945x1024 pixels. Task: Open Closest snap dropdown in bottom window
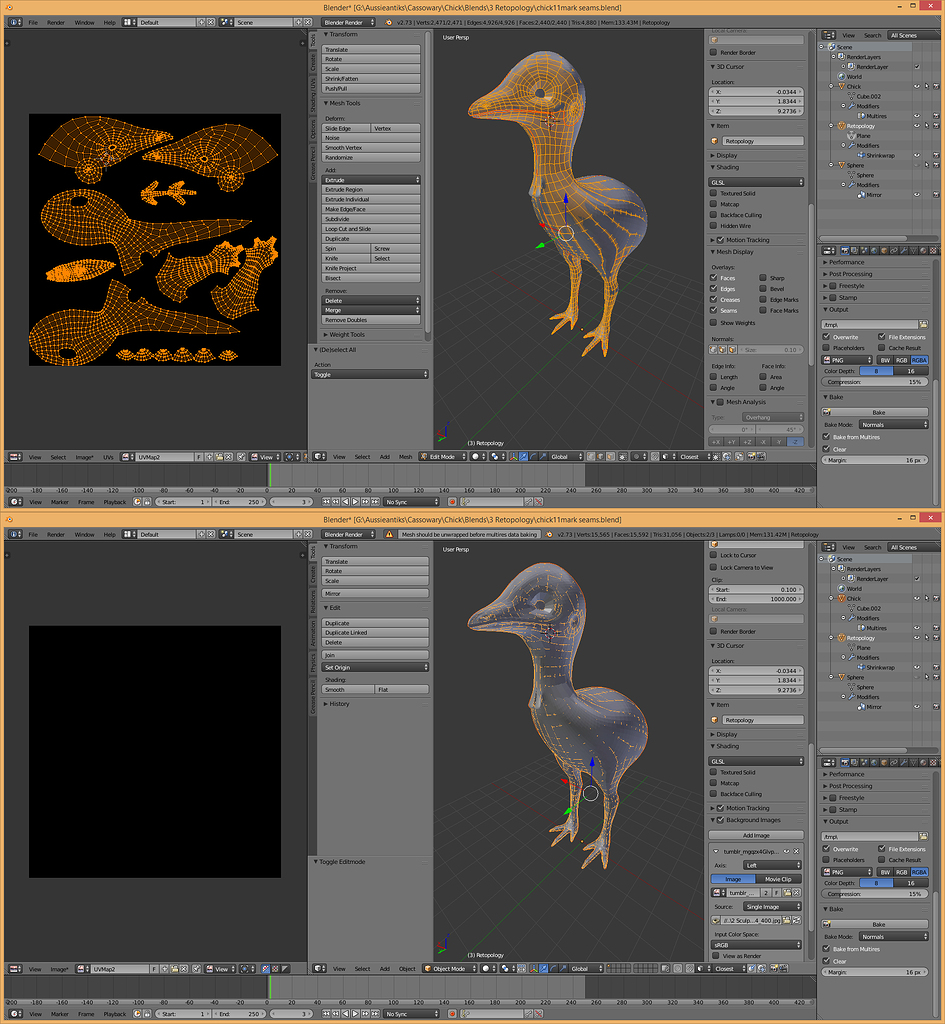tap(729, 968)
